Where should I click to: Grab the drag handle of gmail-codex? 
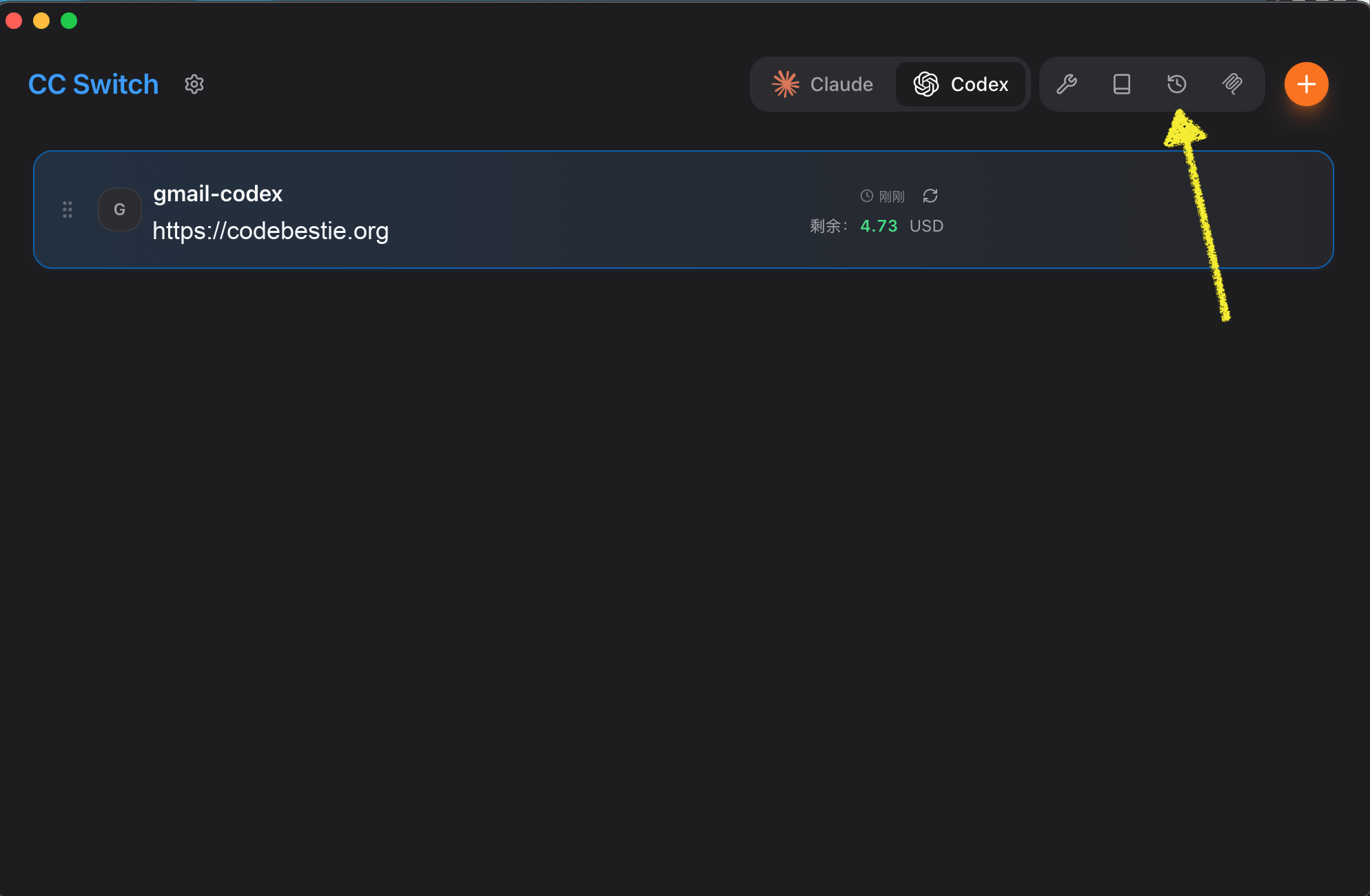68,210
